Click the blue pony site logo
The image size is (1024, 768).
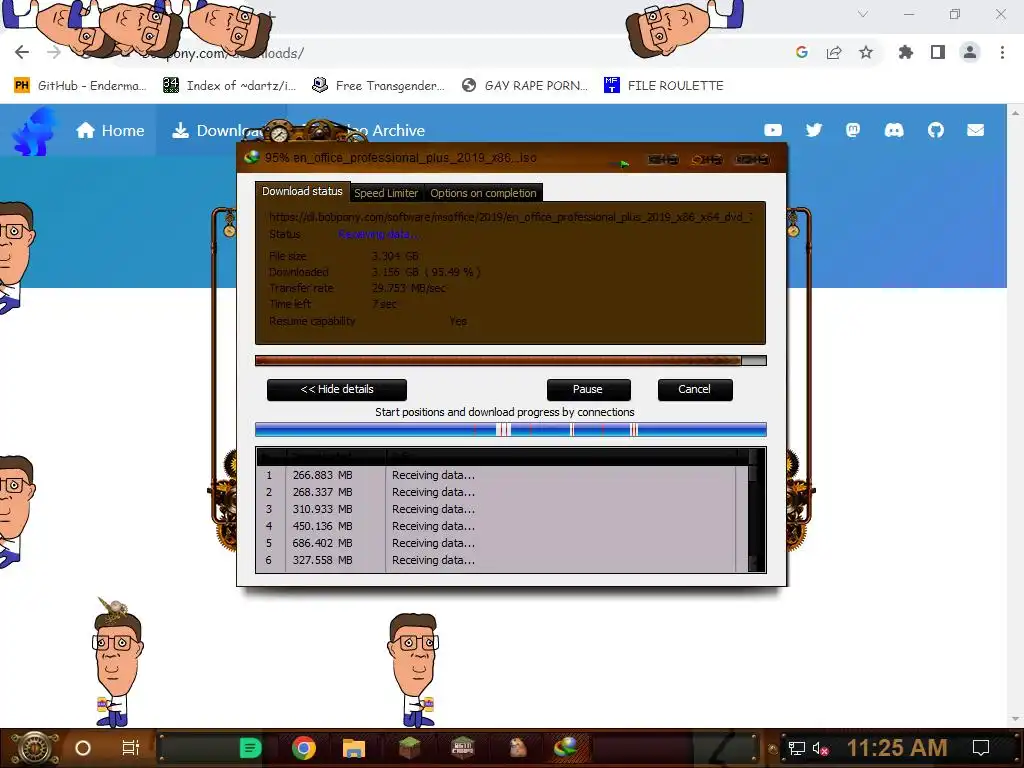(33, 131)
